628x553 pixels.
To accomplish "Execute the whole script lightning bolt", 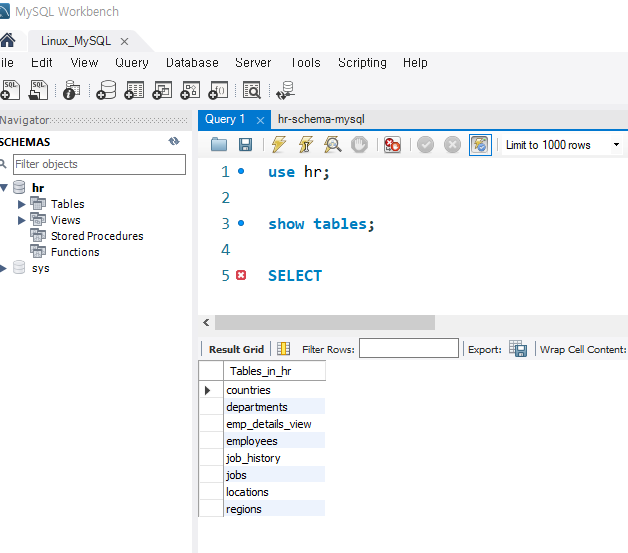I will coord(279,145).
